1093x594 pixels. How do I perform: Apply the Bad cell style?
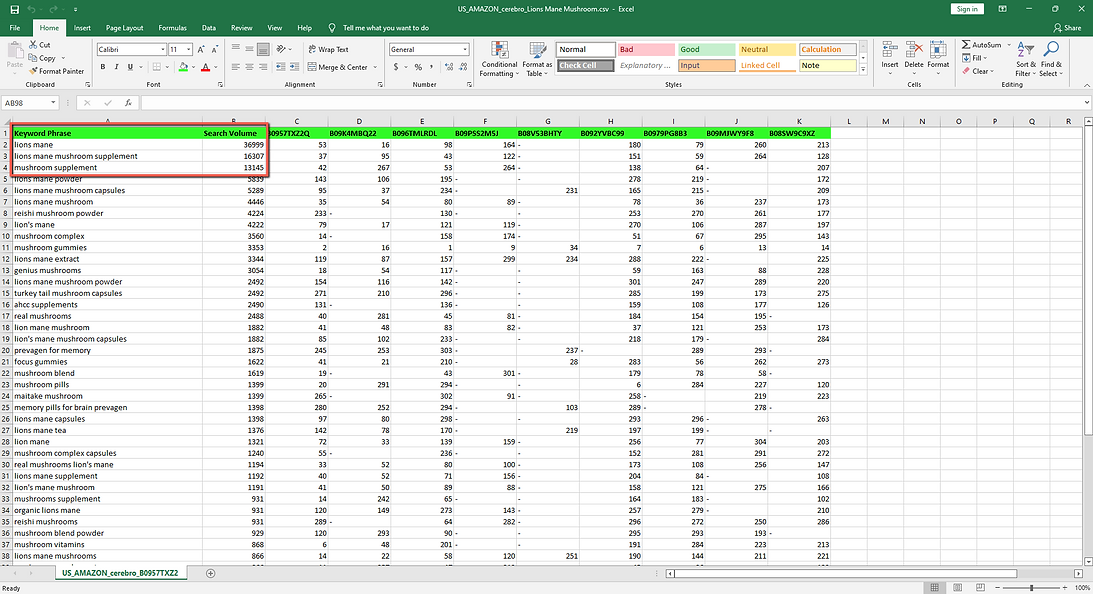(646, 50)
